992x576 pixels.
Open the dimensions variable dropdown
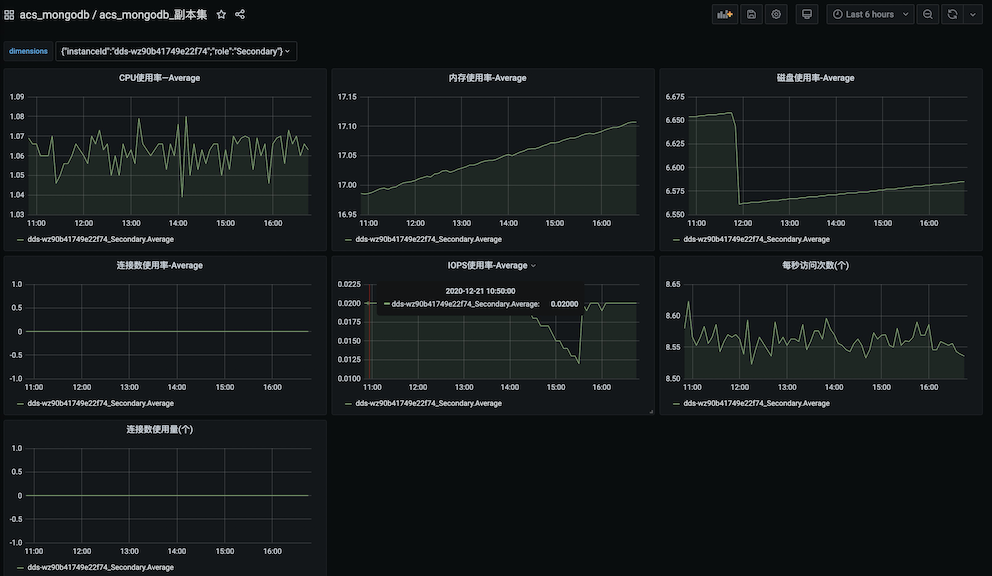coord(176,51)
